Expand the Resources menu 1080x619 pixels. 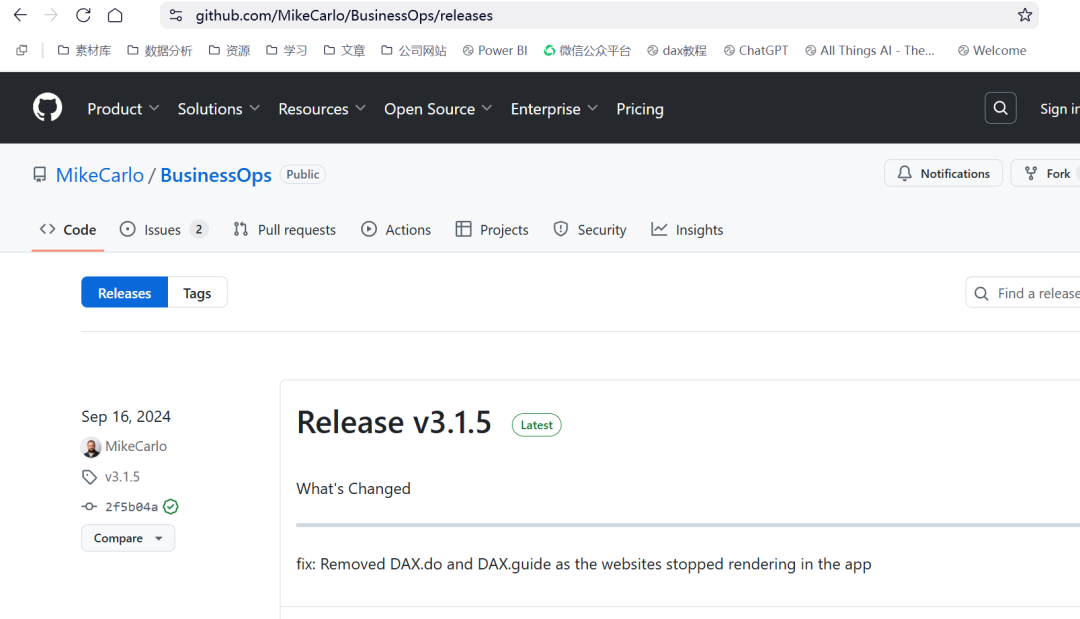point(322,109)
